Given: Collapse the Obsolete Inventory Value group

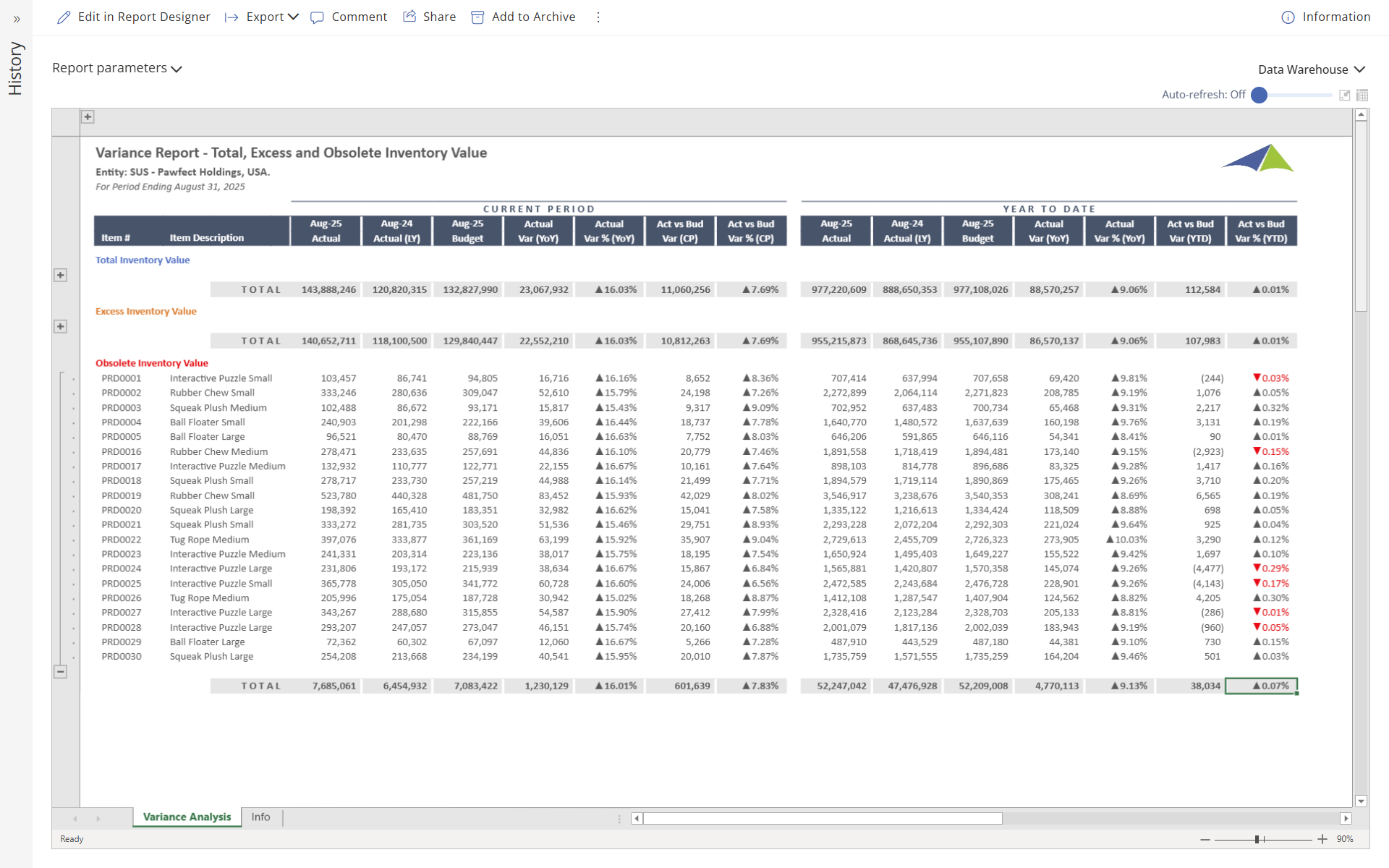Looking at the screenshot, I should point(61,671).
